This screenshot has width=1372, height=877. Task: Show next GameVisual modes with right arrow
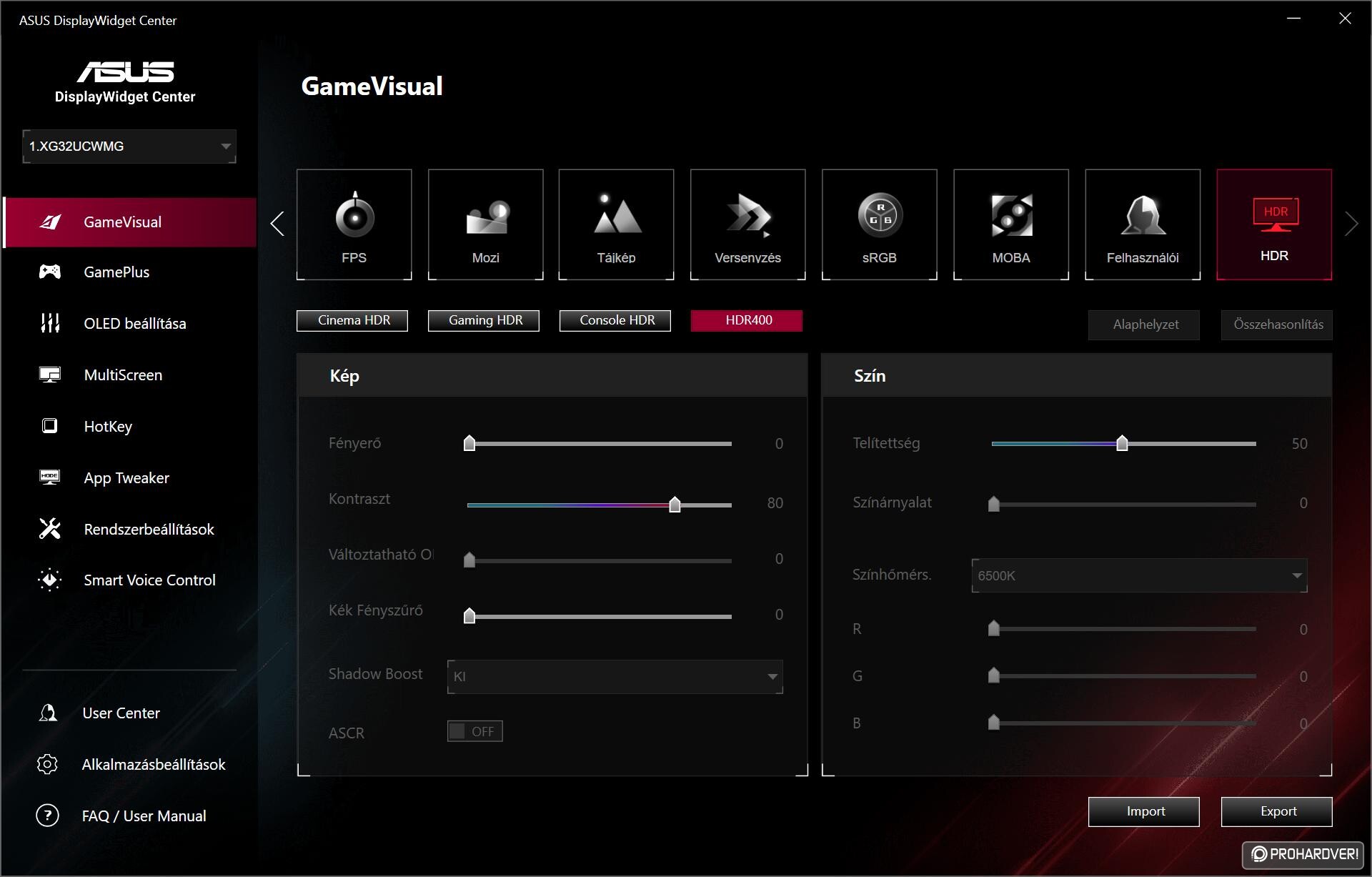(x=1351, y=224)
